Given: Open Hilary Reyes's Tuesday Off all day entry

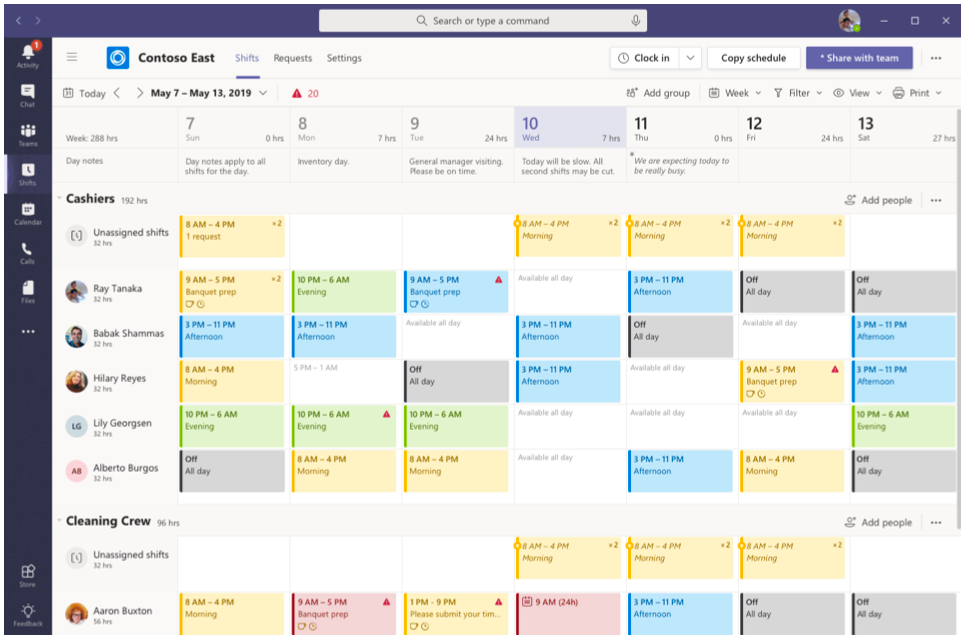Looking at the screenshot, I should pos(456,381).
